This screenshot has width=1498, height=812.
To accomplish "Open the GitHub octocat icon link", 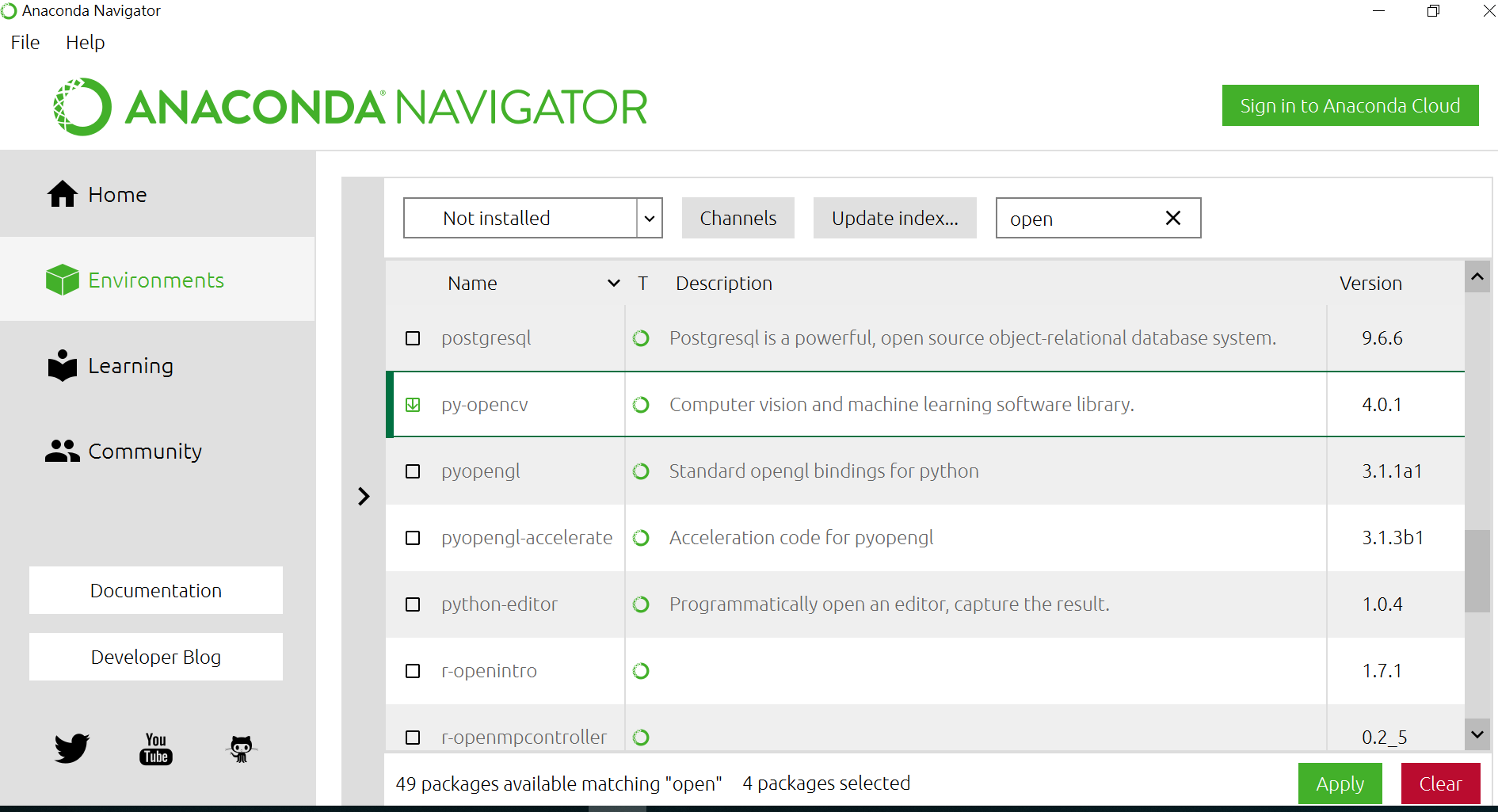I will (x=241, y=749).
